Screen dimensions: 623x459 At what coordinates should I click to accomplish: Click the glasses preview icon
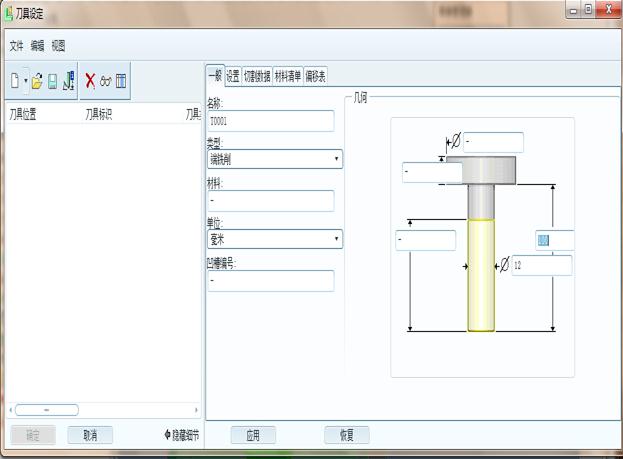pyautogui.click(x=105, y=81)
